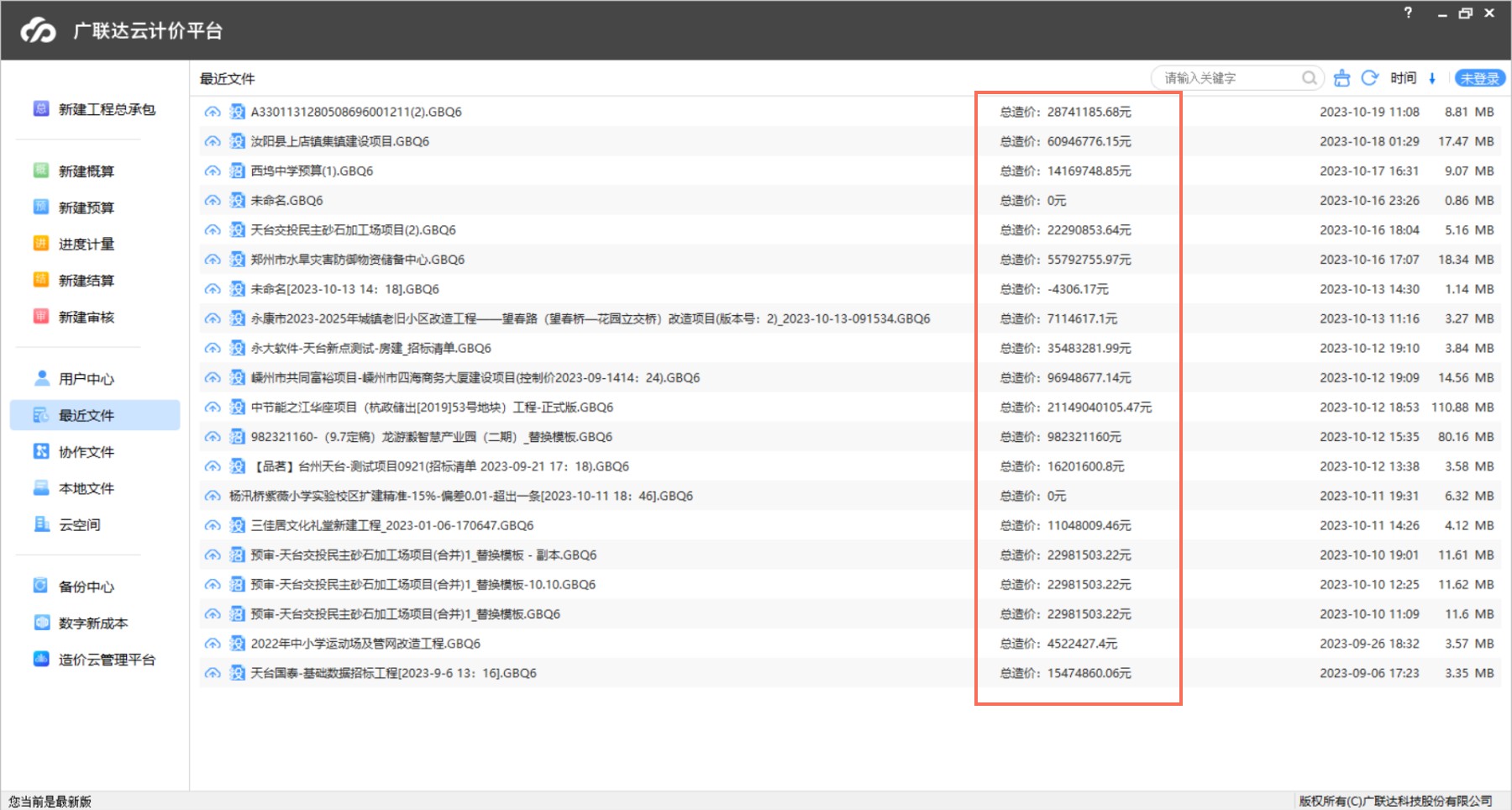The height and width of the screenshot is (810, 1512).
Task: Open 【品茗】台州天台-测试项目0921 file
Action: [440, 466]
